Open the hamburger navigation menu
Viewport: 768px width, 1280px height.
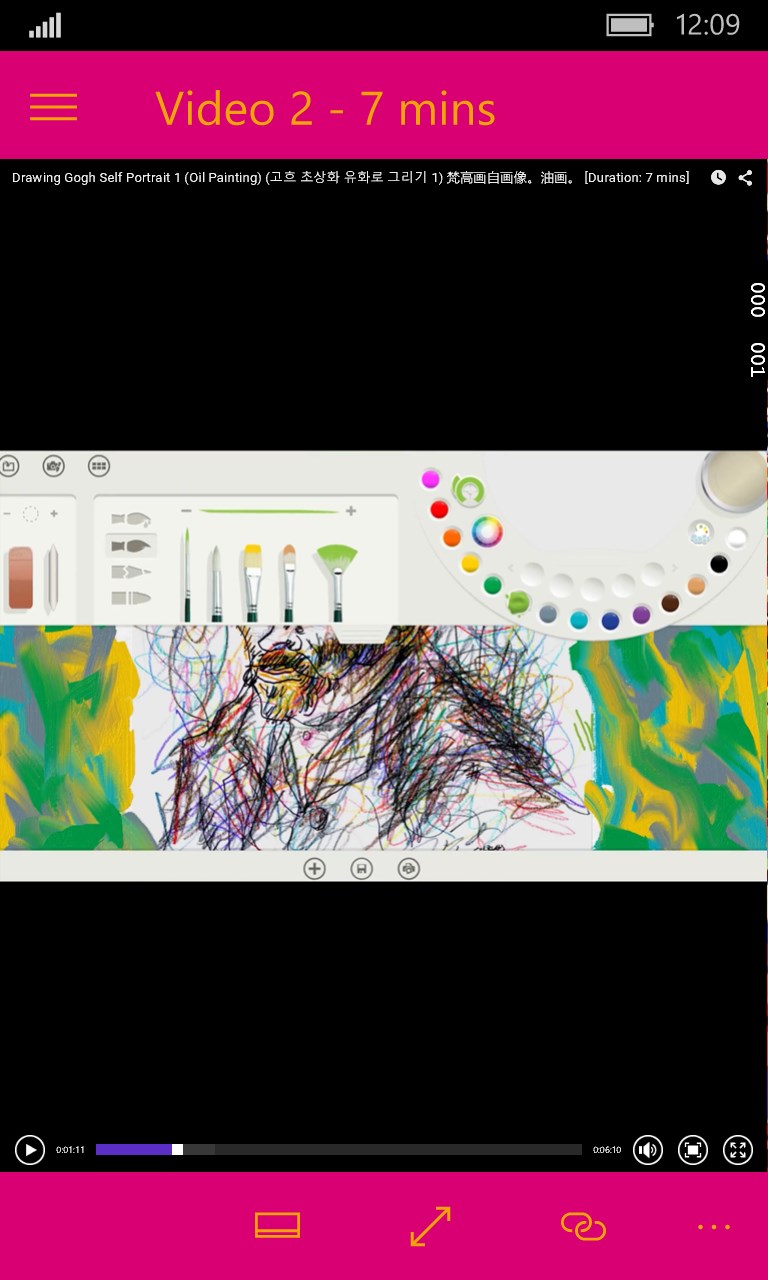[x=53, y=108]
